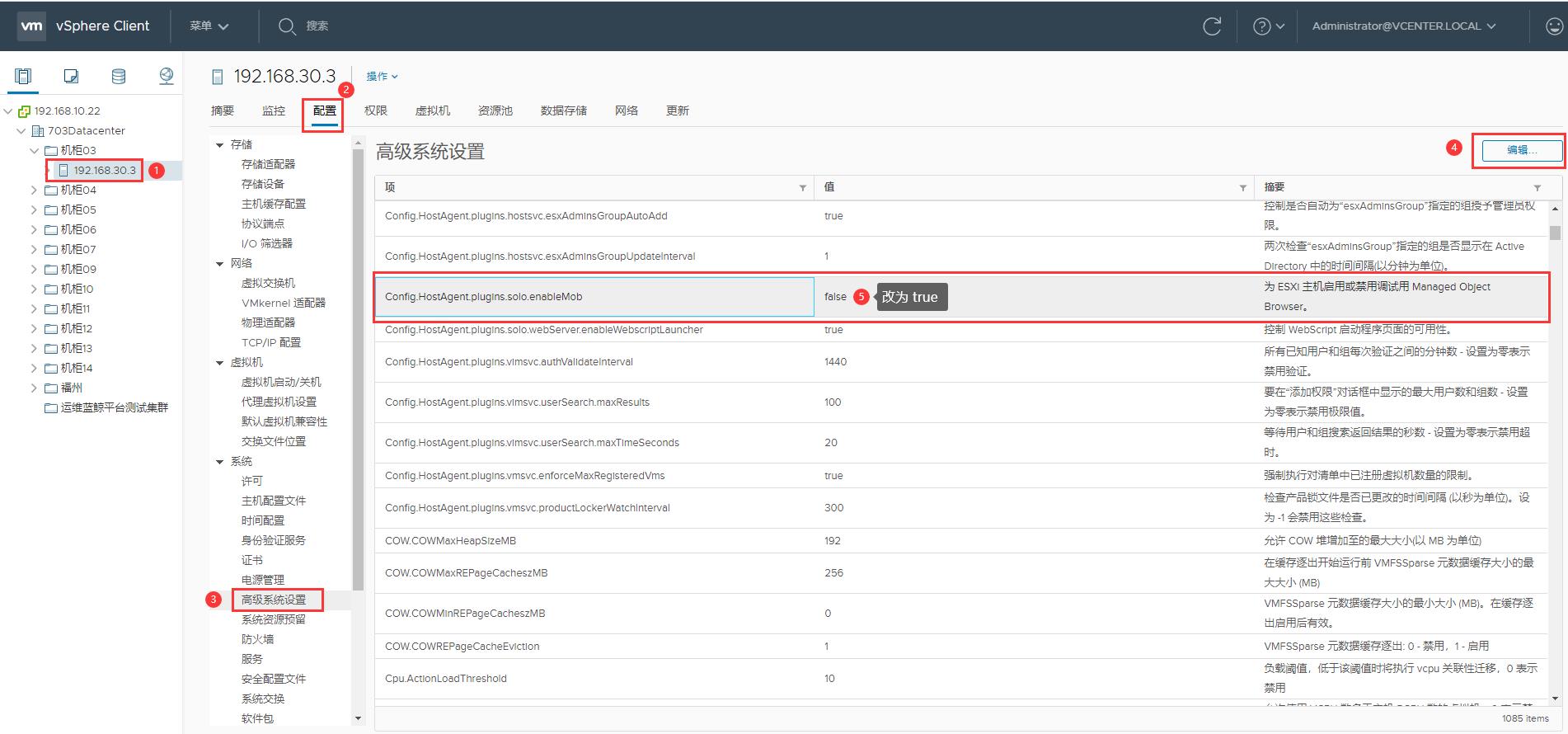Switch to the 监控 tab
Image resolution: width=1568 pixels, height=734 pixels.
coord(274,111)
